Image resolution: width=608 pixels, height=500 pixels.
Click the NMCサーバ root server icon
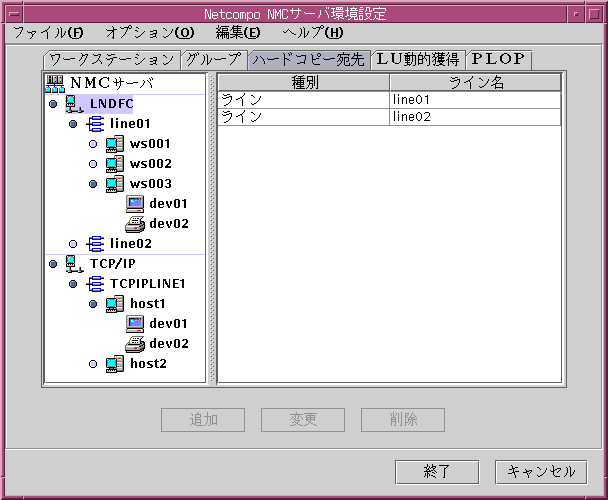click(x=55, y=84)
